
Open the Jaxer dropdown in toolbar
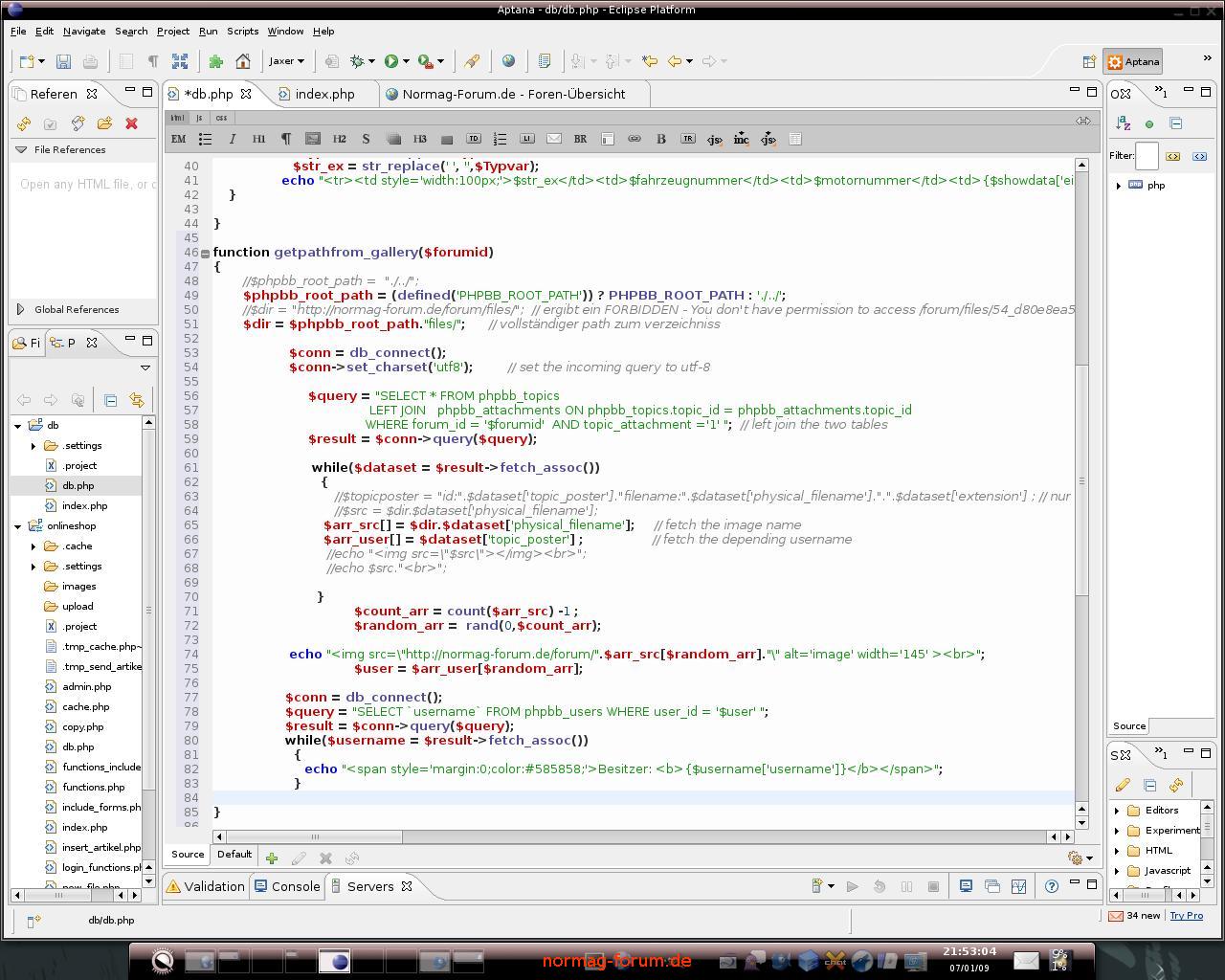[286, 61]
